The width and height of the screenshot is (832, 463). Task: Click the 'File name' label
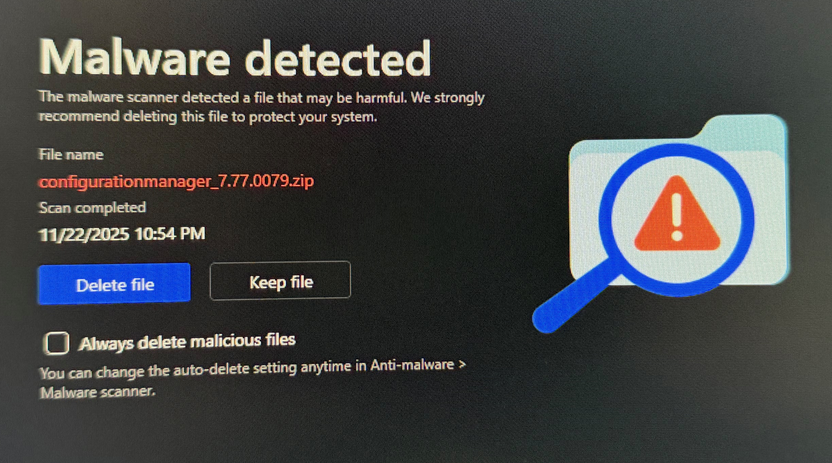point(71,154)
